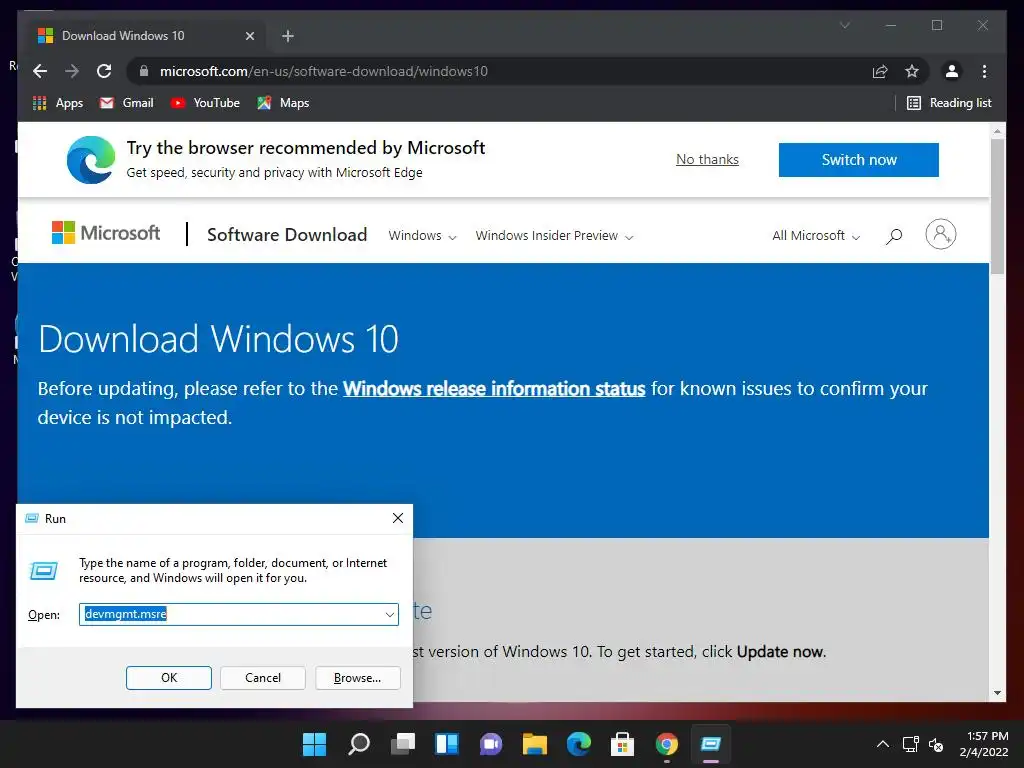Open the share page icon in address bar
Image resolution: width=1024 pixels, height=768 pixels.
click(880, 71)
